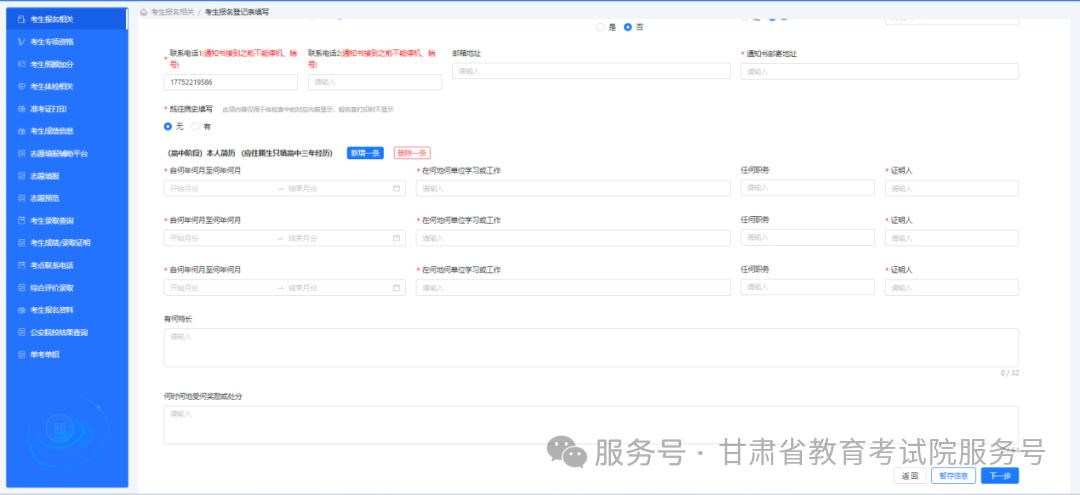Select the 无 radio for 既往病史
1080x495 pixels.
point(168,127)
